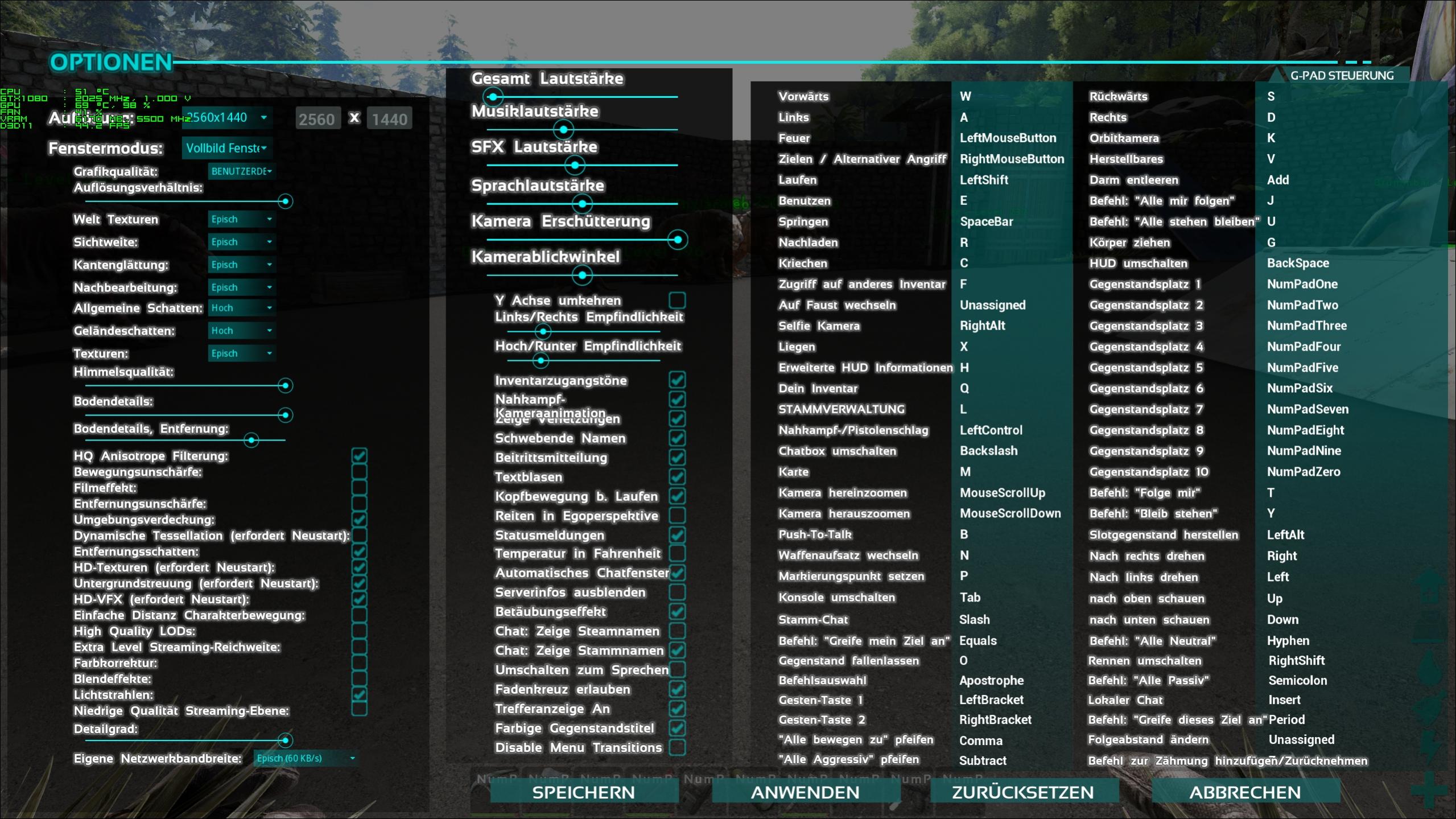
Task: Toggle the Inventarzugangstöne checkbox
Action: pos(677,380)
